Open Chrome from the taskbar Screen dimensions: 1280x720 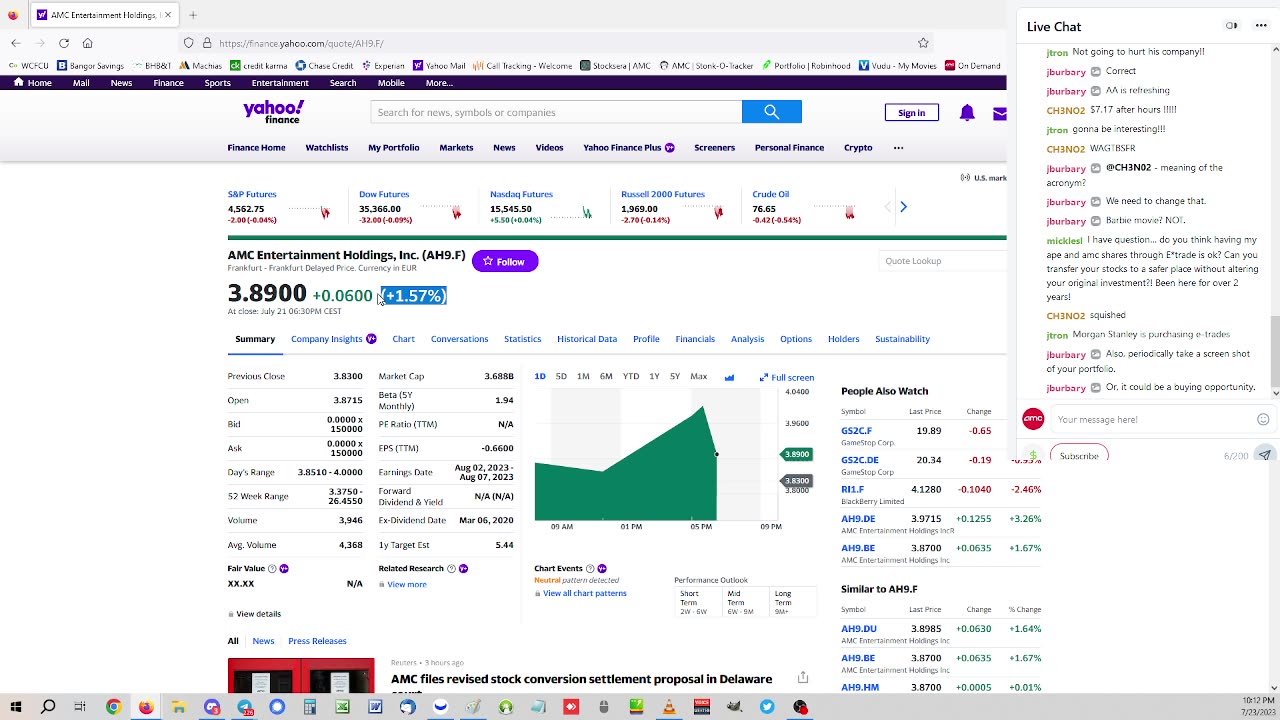pyautogui.click(x=113, y=707)
